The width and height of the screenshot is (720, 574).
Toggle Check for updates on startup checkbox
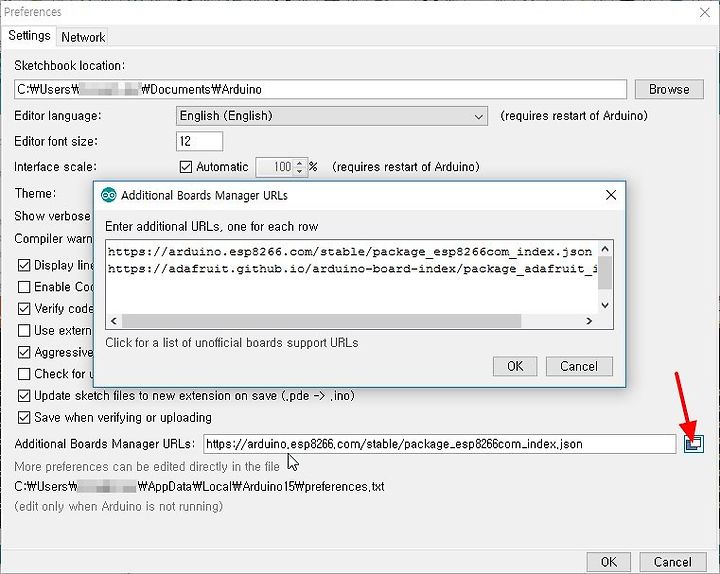pos(24,374)
